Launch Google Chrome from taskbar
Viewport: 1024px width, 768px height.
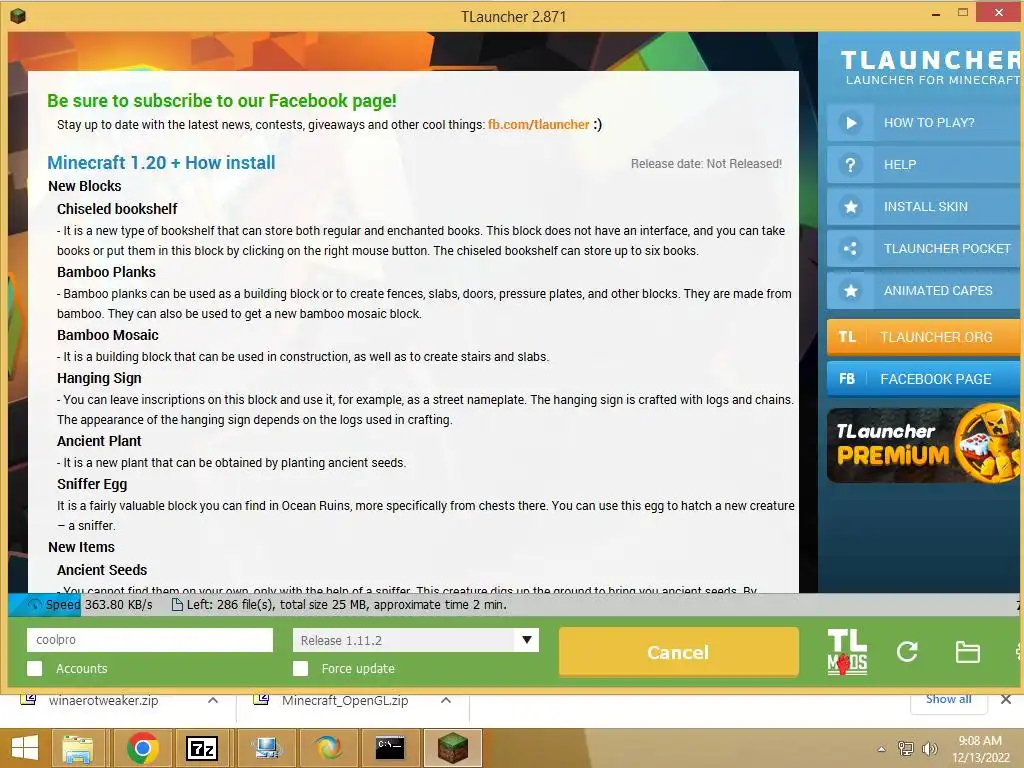click(142, 748)
